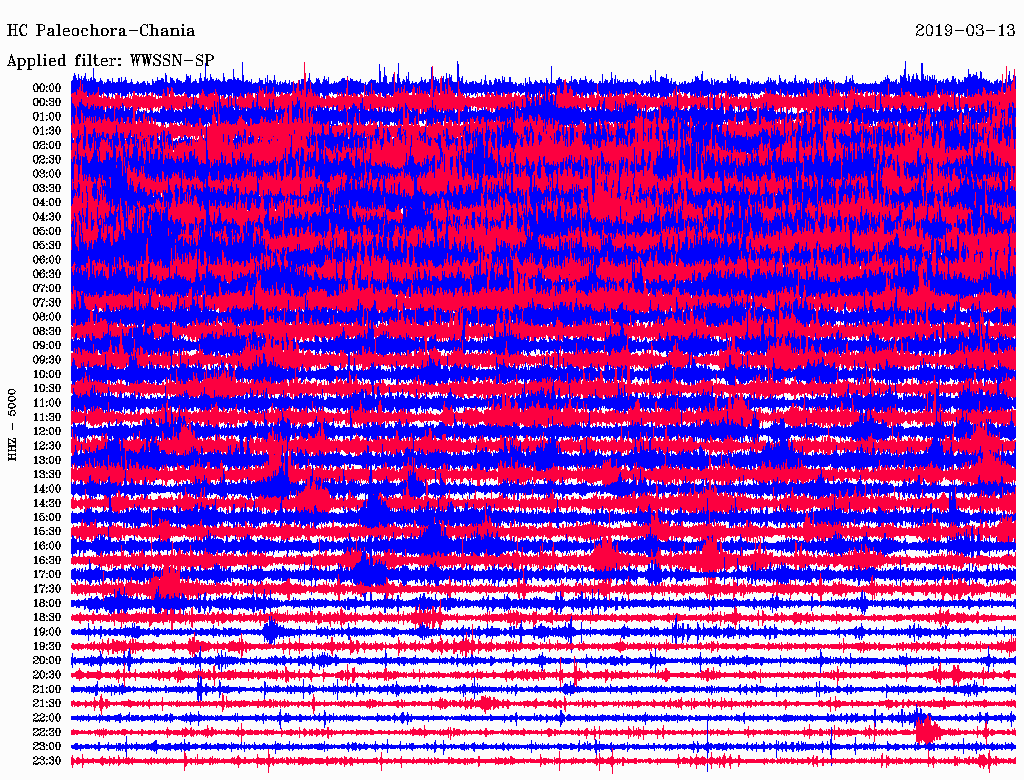
Task: Click the 13:00 time label
Action: coord(47,461)
